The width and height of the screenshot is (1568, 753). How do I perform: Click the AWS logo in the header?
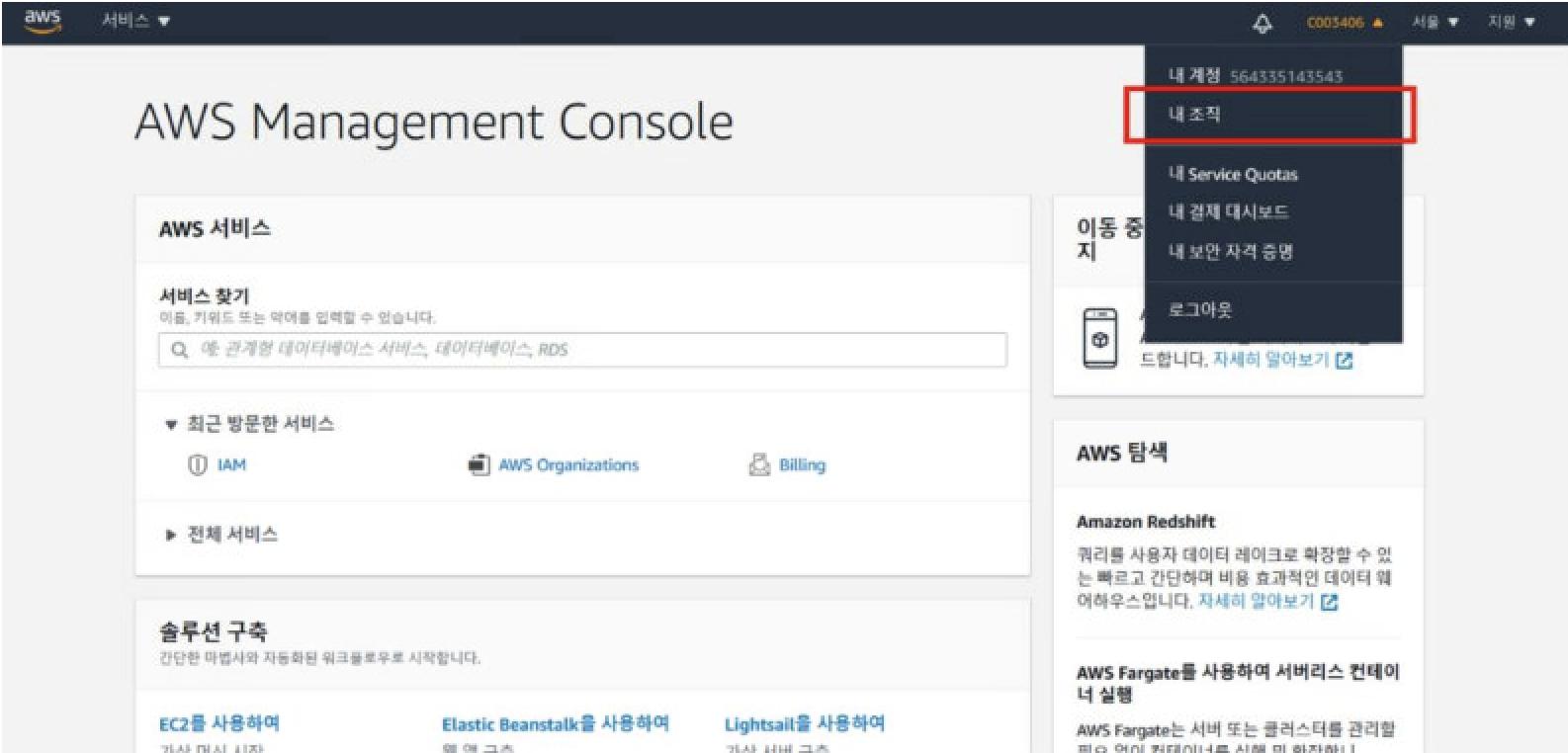[x=43, y=21]
